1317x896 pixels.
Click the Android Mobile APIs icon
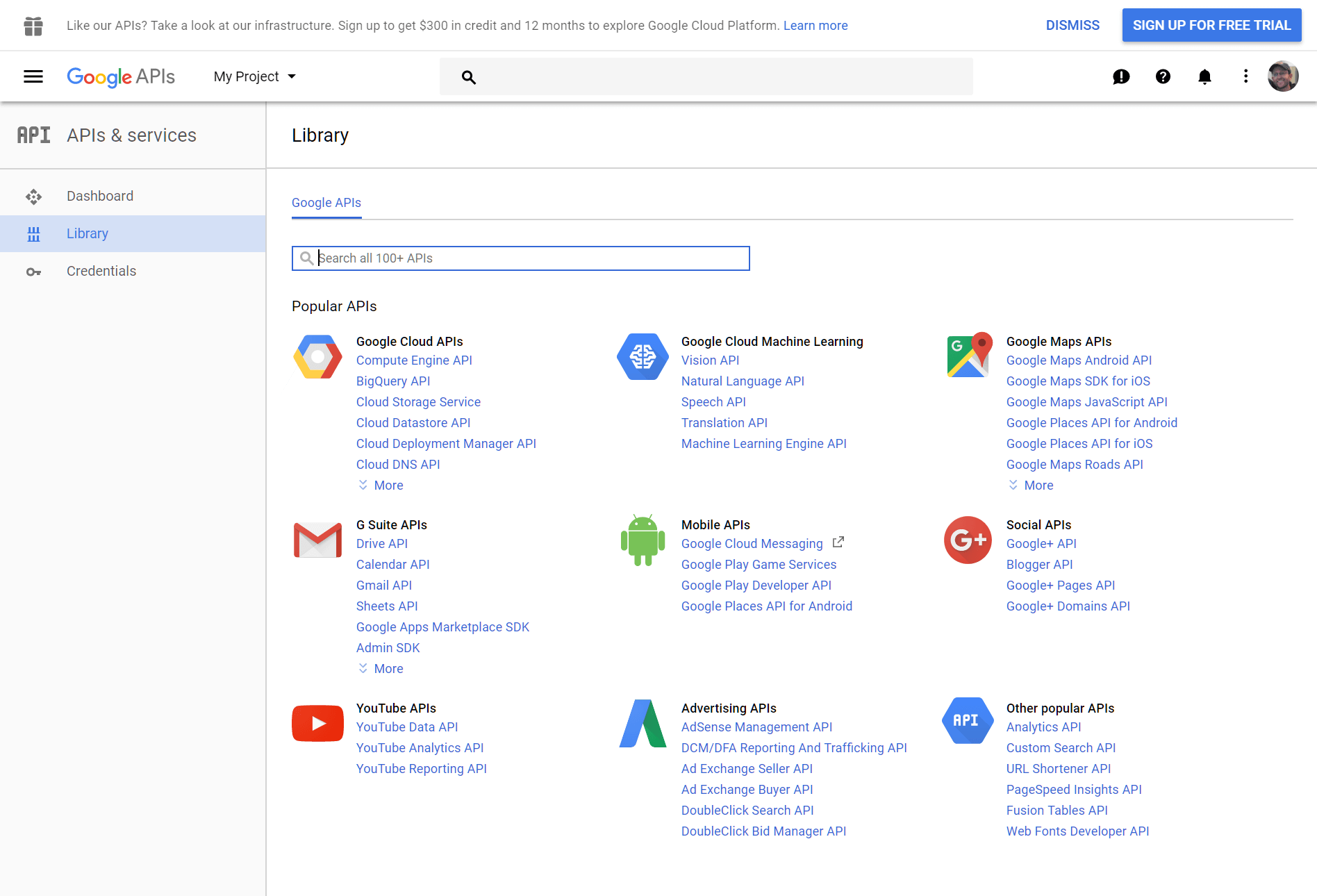coord(643,540)
